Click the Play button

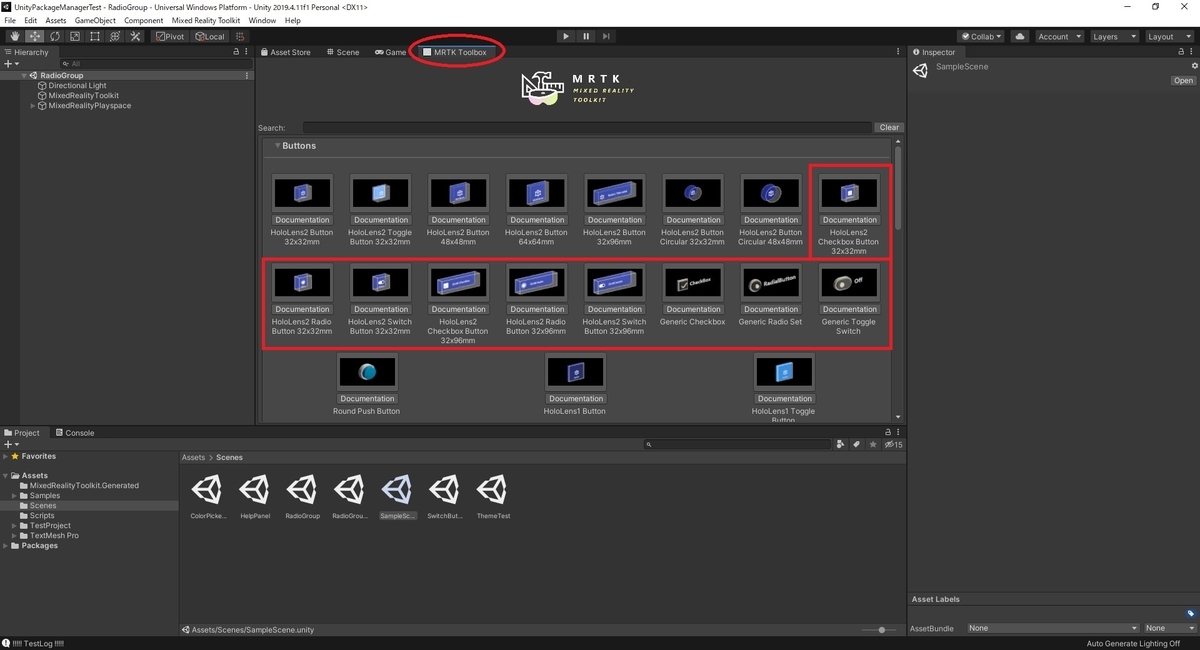pyautogui.click(x=566, y=36)
